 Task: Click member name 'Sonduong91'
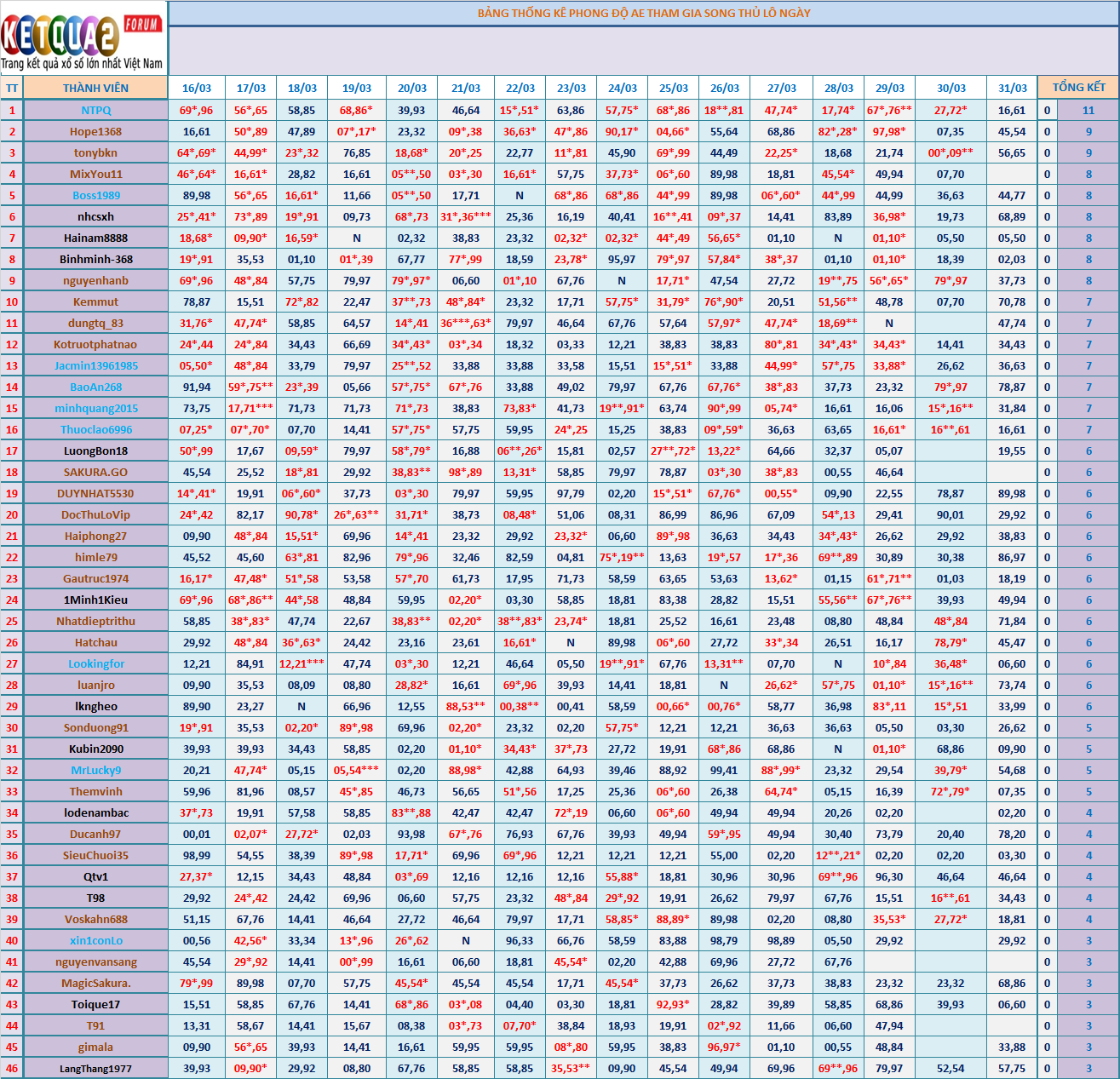point(95,727)
